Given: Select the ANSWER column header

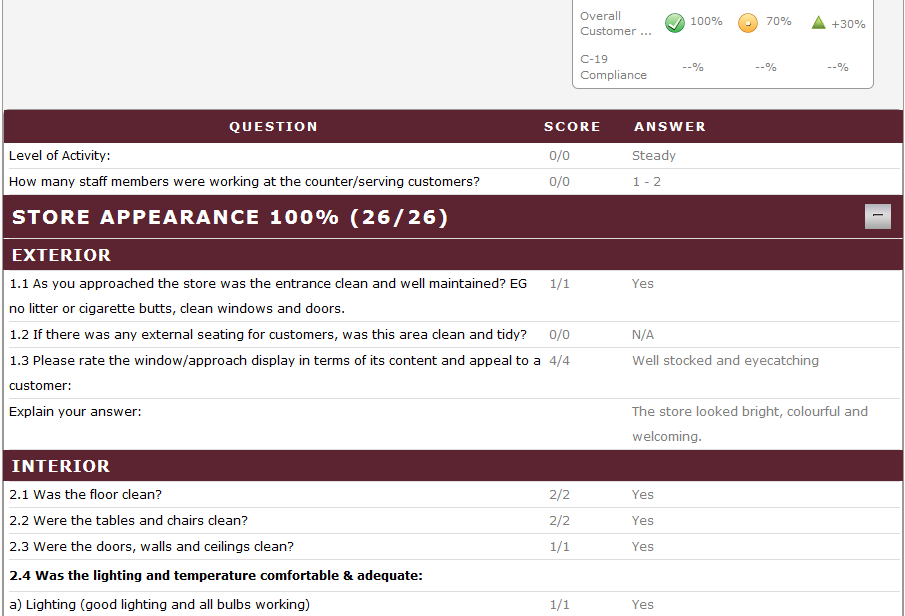Looking at the screenshot, I should (670, 126).
